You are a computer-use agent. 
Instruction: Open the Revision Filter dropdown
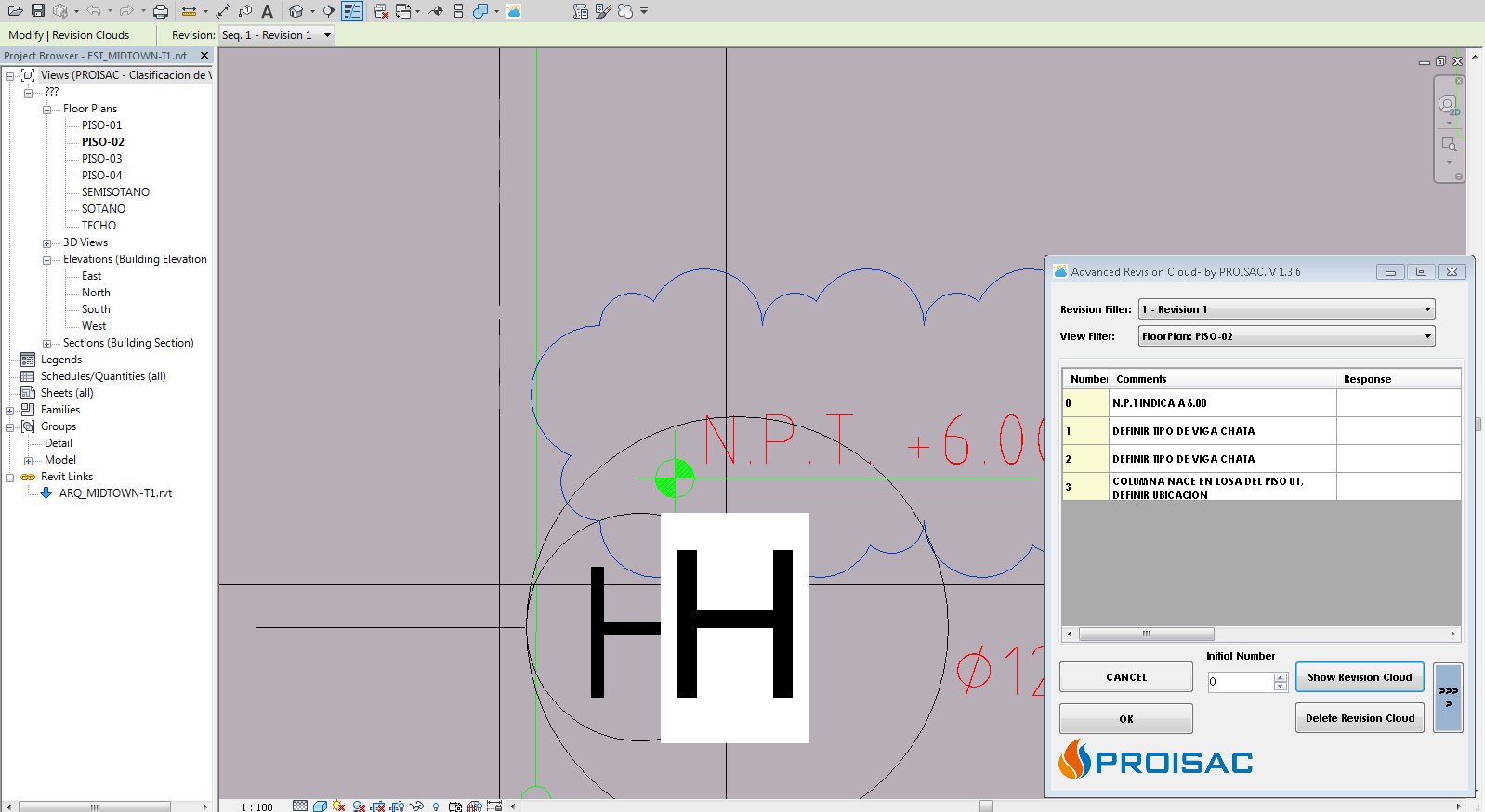(x=1286, y=309)
